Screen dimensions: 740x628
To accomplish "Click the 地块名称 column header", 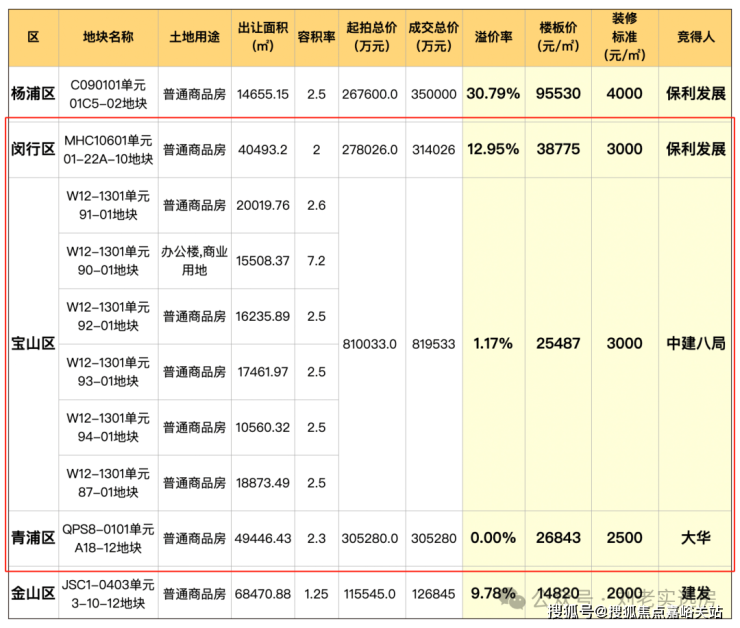I will click(x=108, y=36).
